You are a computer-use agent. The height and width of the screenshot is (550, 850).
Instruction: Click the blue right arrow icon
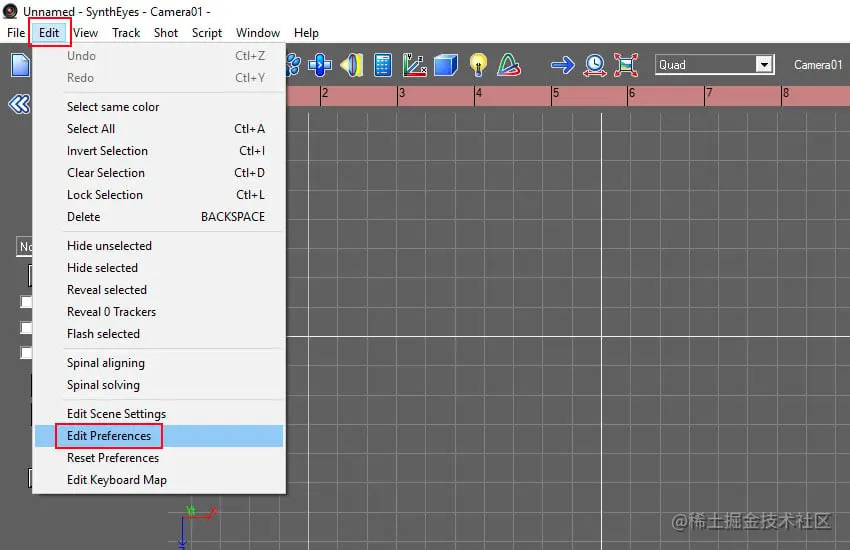point(563,65)
